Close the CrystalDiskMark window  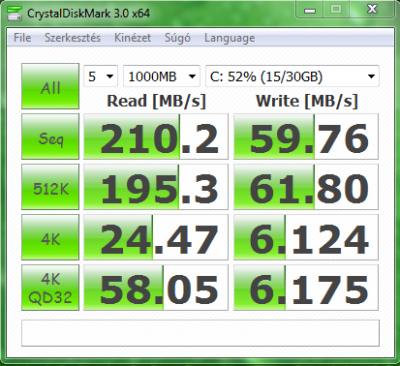click(x=372, y=10)
